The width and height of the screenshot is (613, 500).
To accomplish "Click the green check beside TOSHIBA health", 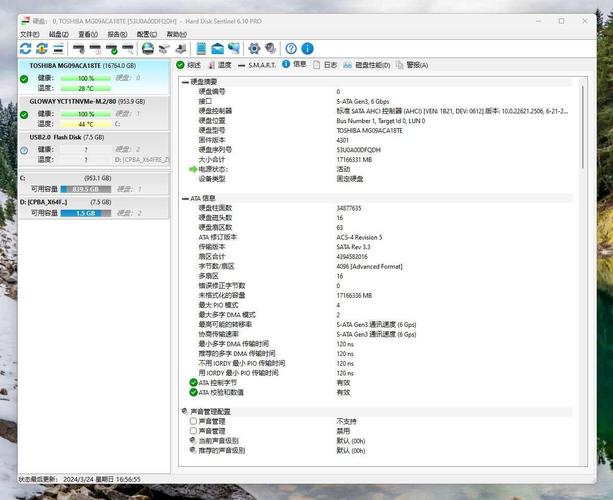I will coord(24,79).
